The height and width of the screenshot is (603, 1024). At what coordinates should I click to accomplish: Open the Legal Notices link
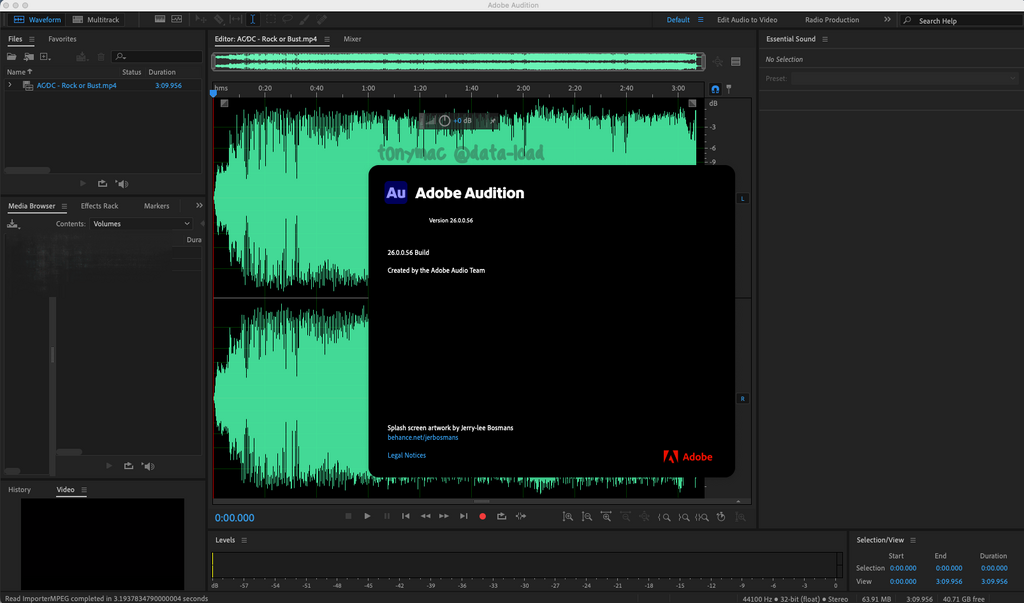pyautogui.click(x=406, y=455)
